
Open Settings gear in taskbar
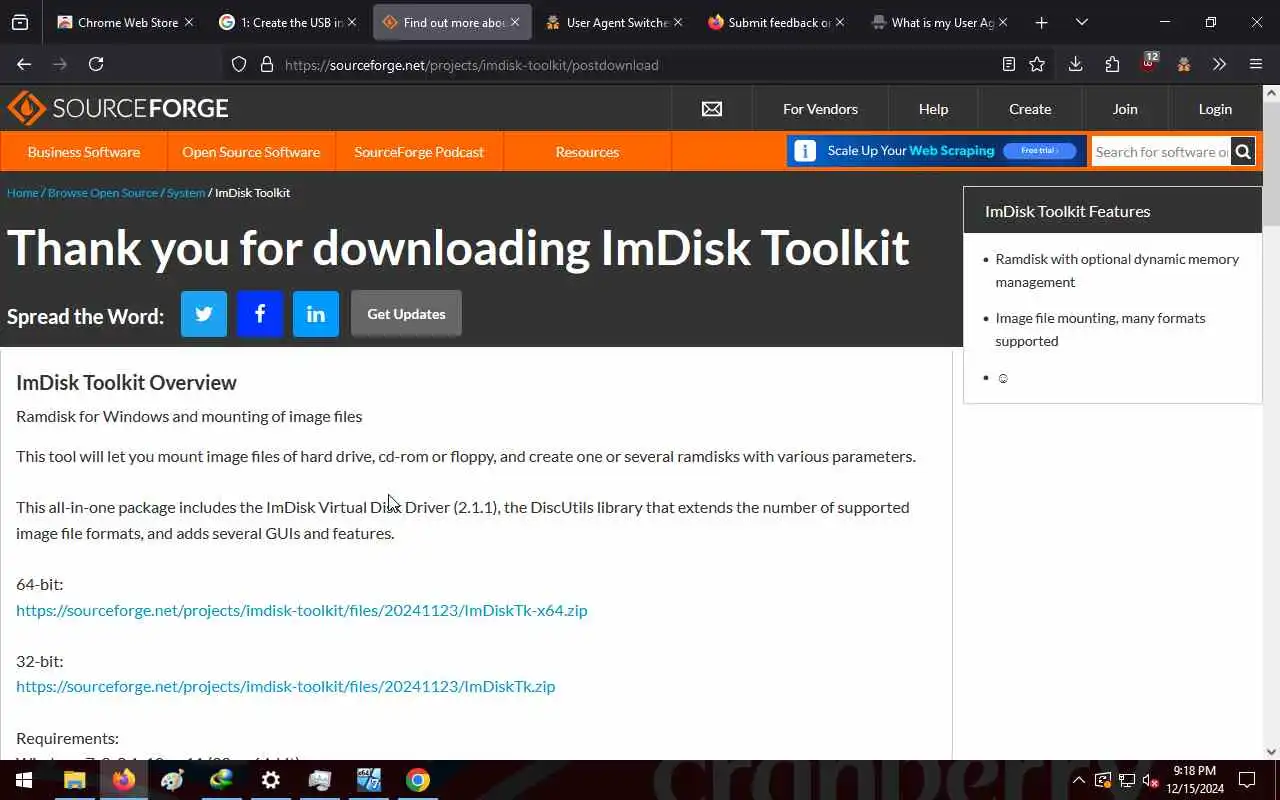tap(271, 780)
